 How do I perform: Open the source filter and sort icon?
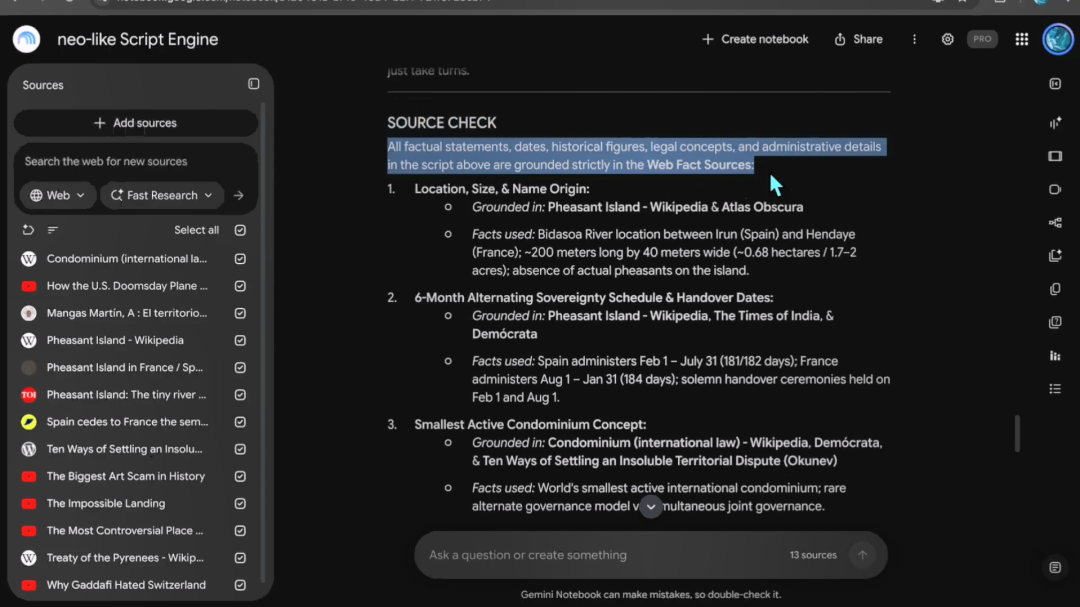[x=52, y=230]
